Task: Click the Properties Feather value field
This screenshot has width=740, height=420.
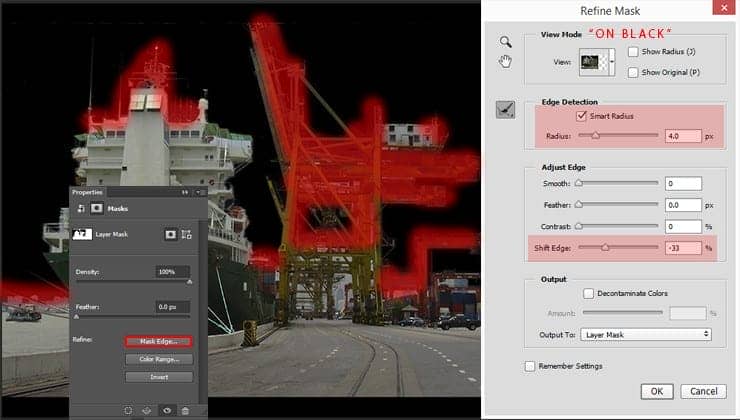Action: [172, 307]
